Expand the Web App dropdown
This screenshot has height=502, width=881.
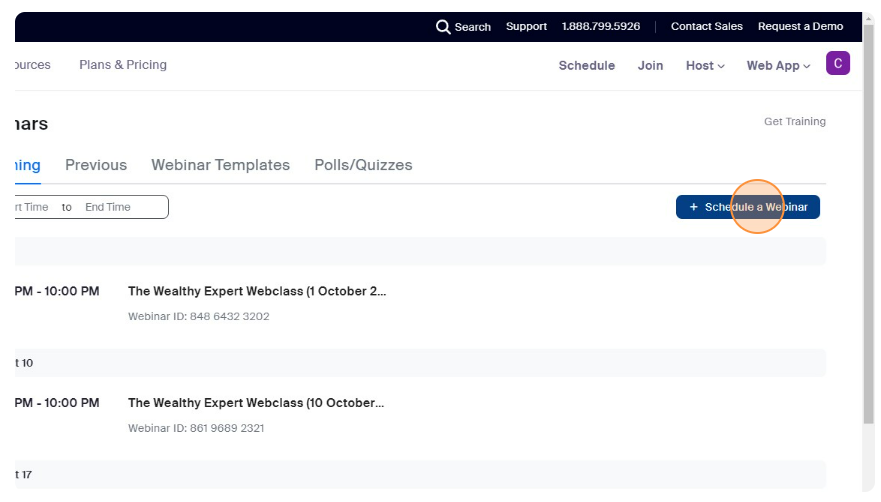(x=778, y=66)
